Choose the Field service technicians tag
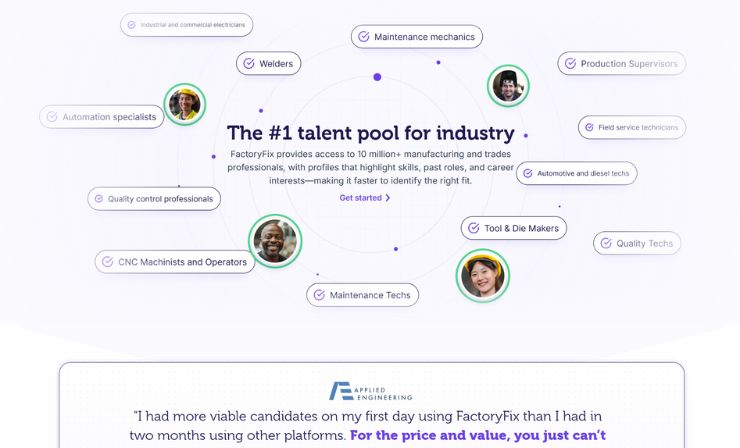Image resolution: width=740 pixels, height=448 pixels. (x=631, y=127)
